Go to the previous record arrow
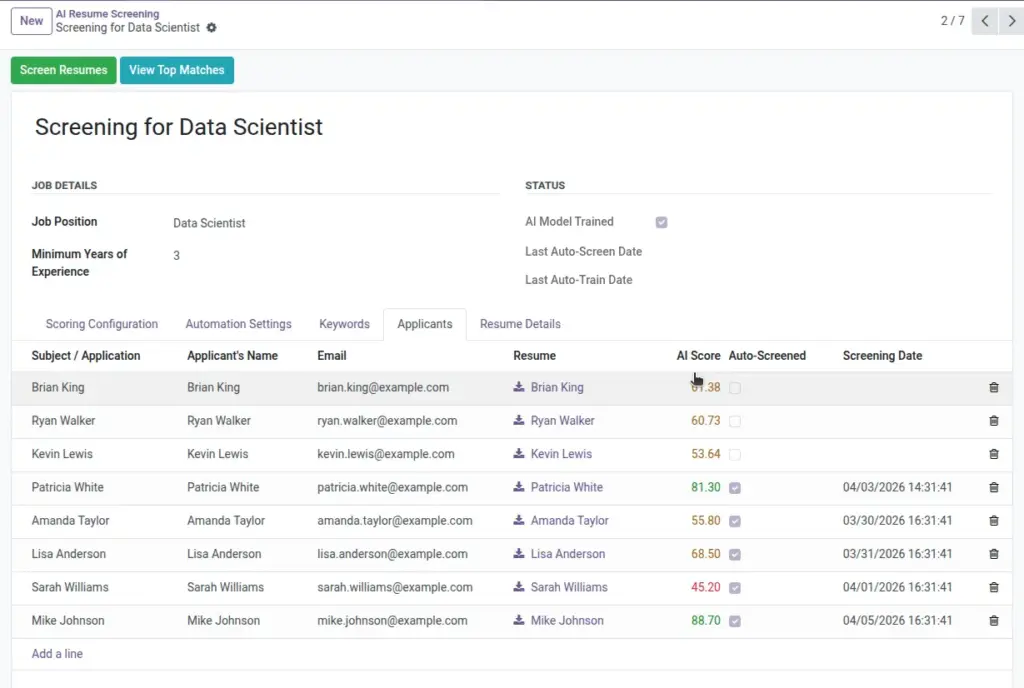The image size is (1024, 688). coord(984,21)
